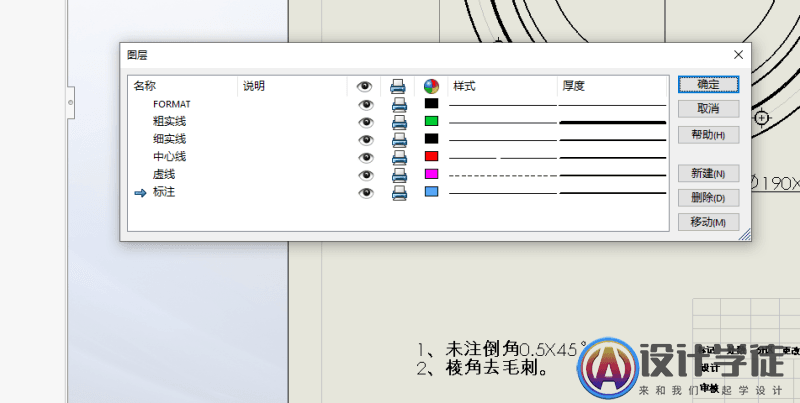
Task: Click the 棱角去毛刺 drawing note
Action: click(483, 368)
